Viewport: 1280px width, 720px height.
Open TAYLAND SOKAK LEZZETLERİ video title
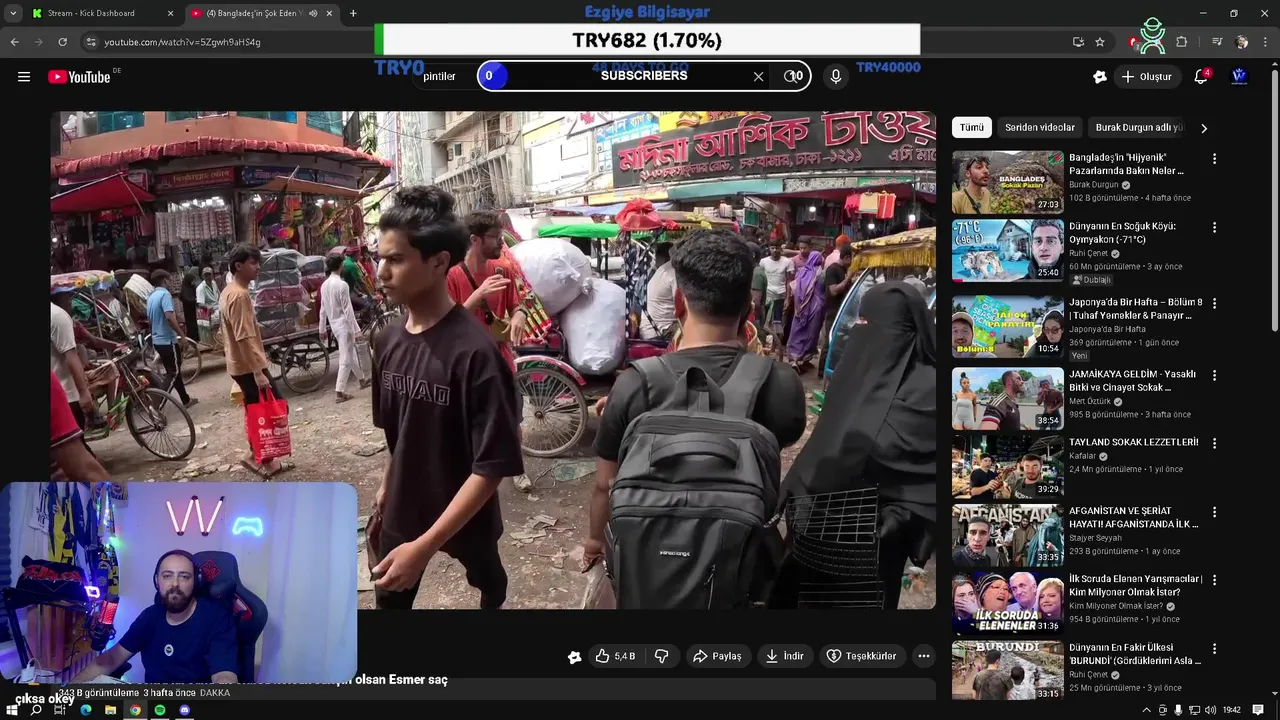(1133, 442)
